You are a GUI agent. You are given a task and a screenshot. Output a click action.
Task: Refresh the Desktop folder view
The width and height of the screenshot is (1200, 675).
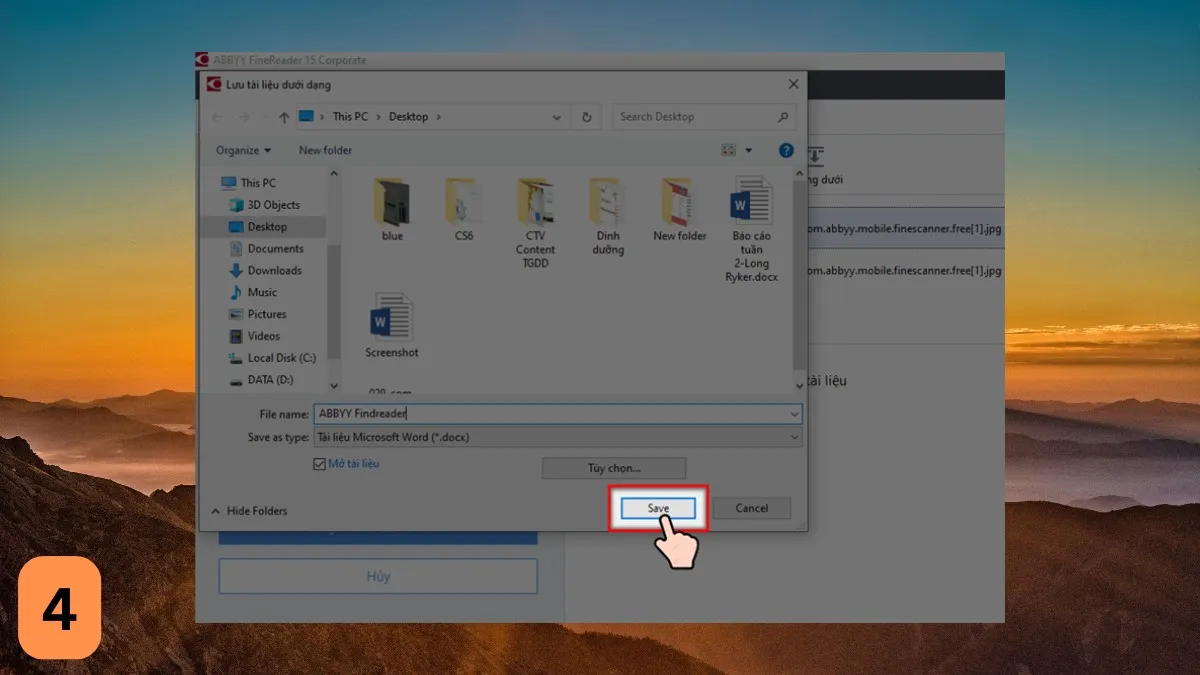pos(588,116)
